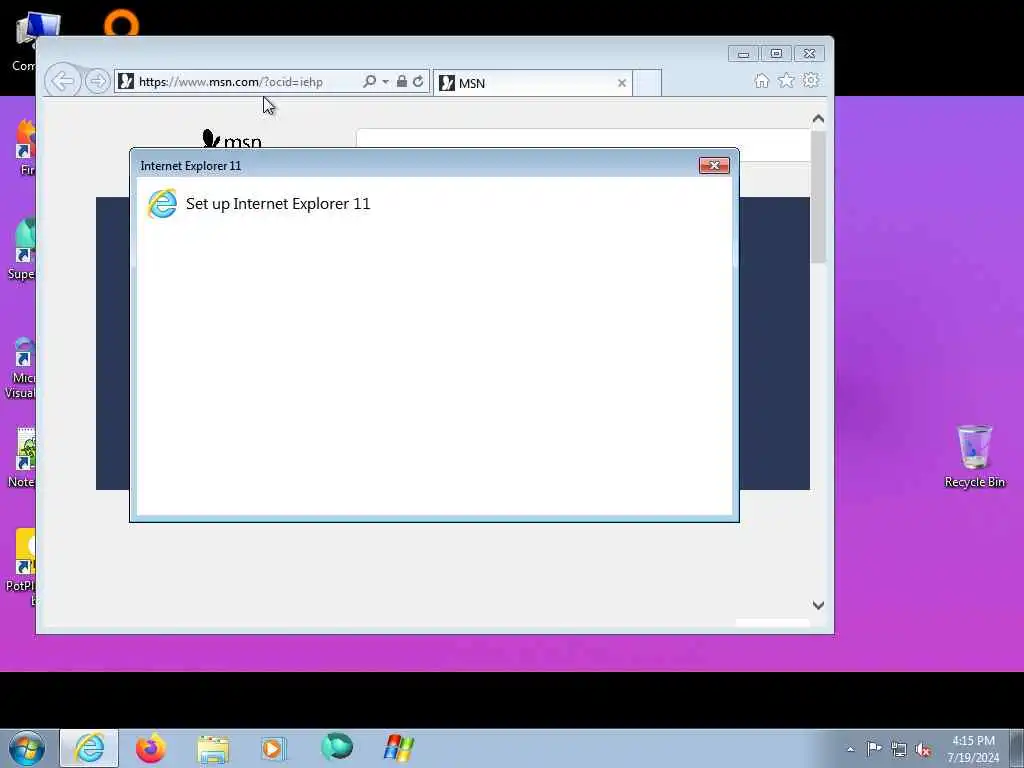Close the Internet Explorer browser window
The image size is (1024, 768).
tap(809, 54)
